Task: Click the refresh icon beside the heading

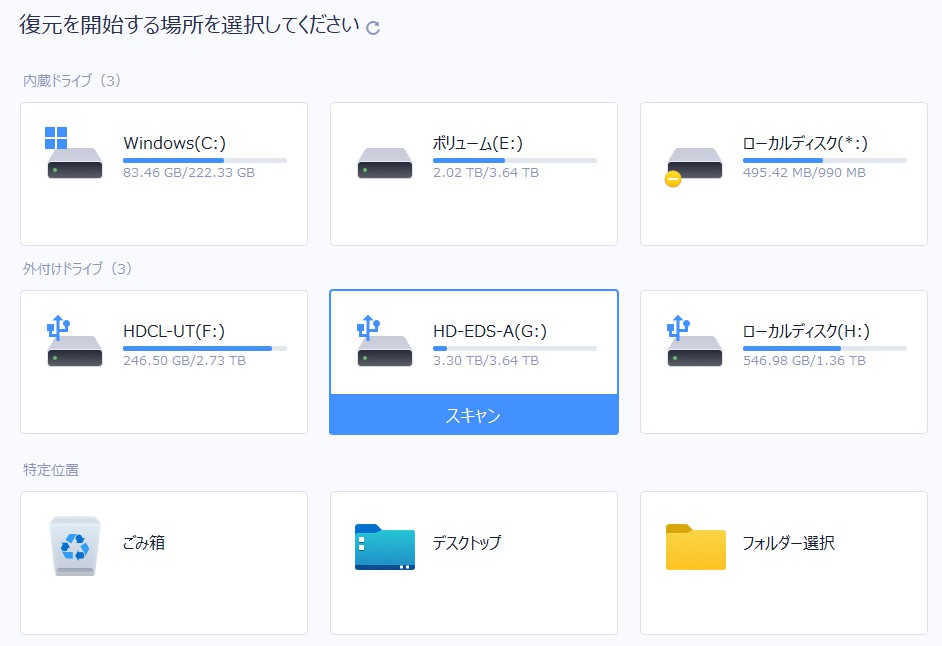Action: tap(373, 28)
